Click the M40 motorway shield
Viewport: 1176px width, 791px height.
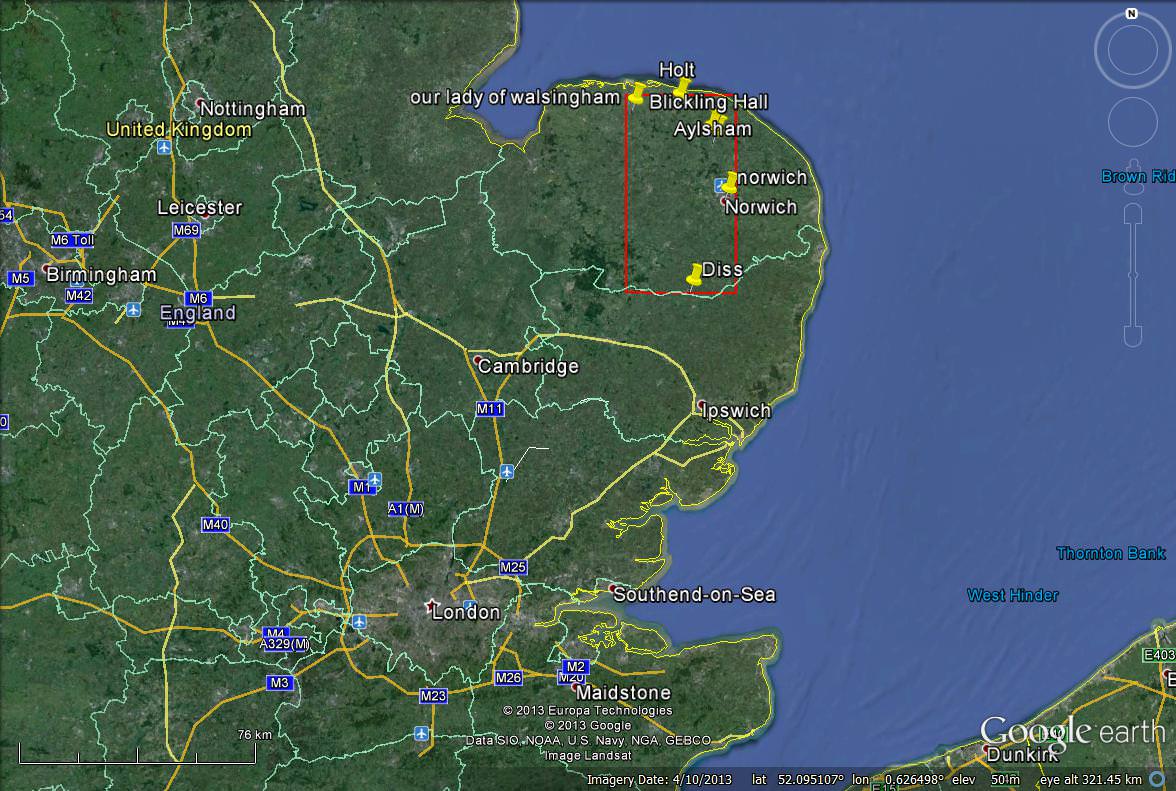[215, 525]
